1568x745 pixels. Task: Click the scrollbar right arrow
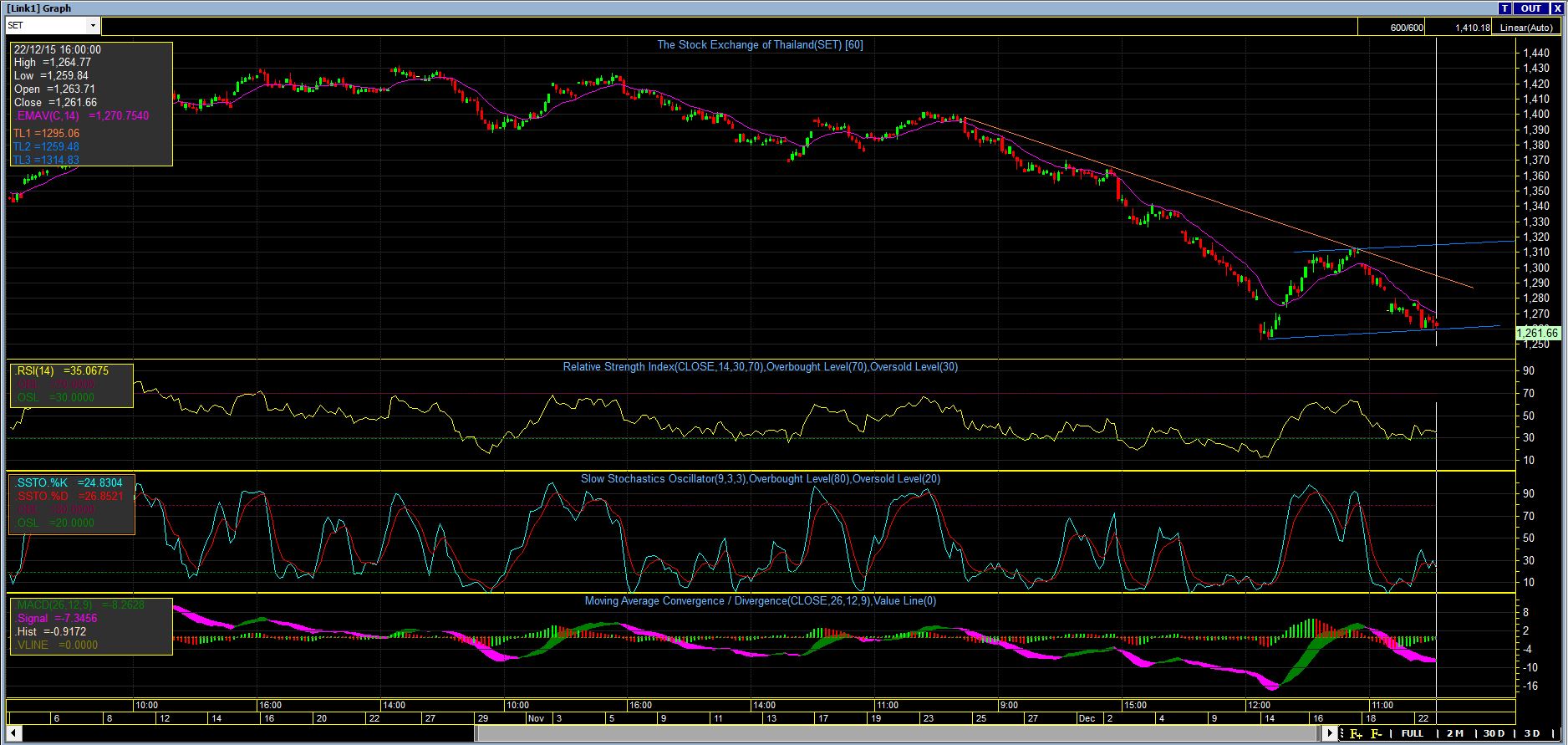(1330, 733)
